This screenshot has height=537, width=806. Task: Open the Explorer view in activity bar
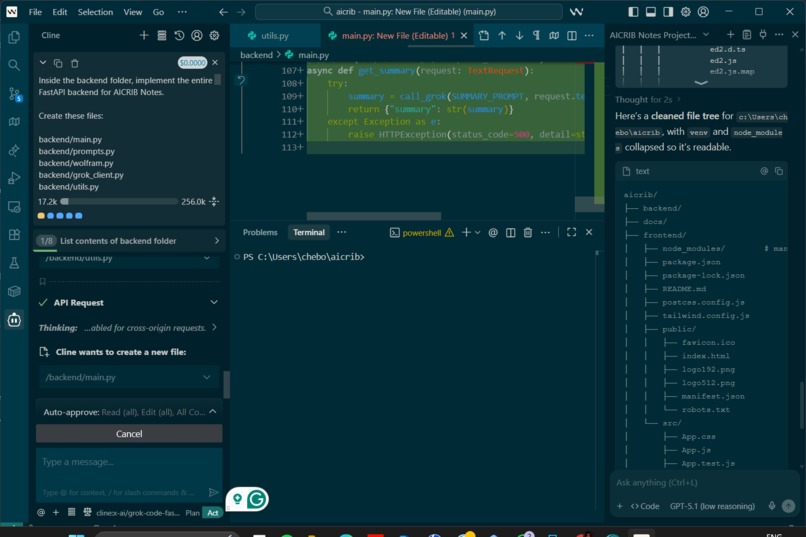pos(14,37)
